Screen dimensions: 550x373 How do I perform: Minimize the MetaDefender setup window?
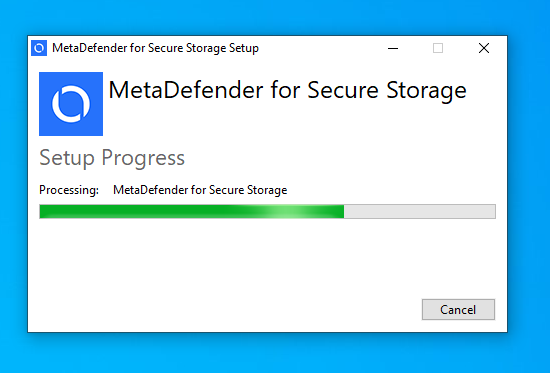(393, 48)
